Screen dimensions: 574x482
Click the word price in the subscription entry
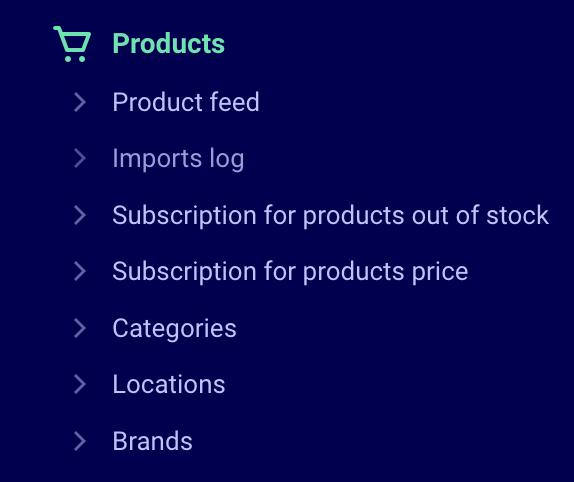440,272
